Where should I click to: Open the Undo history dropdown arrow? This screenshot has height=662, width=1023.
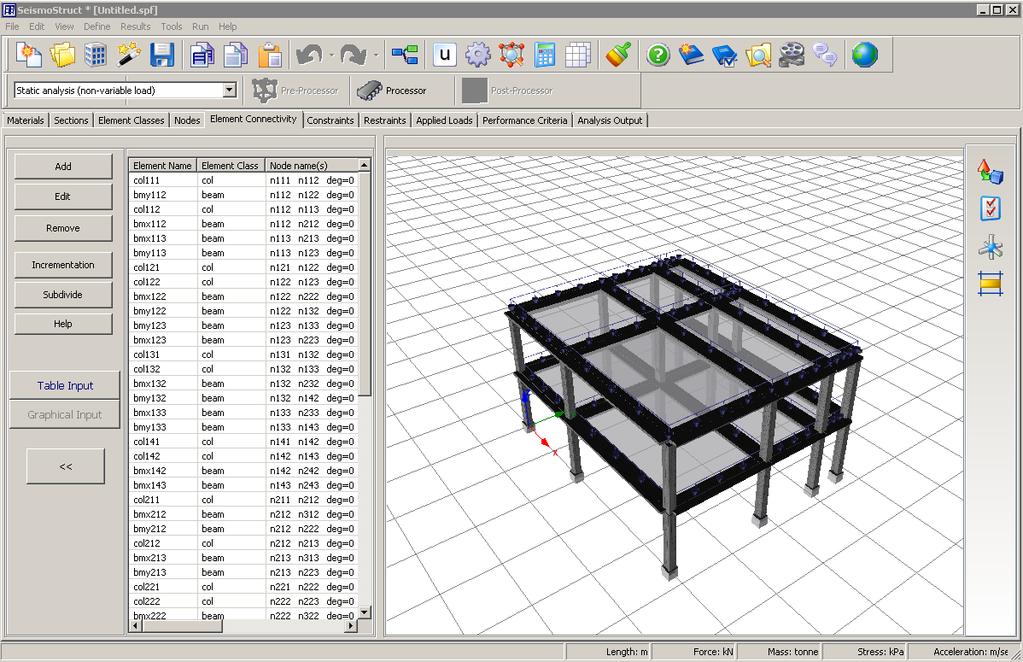pos(331,55)
